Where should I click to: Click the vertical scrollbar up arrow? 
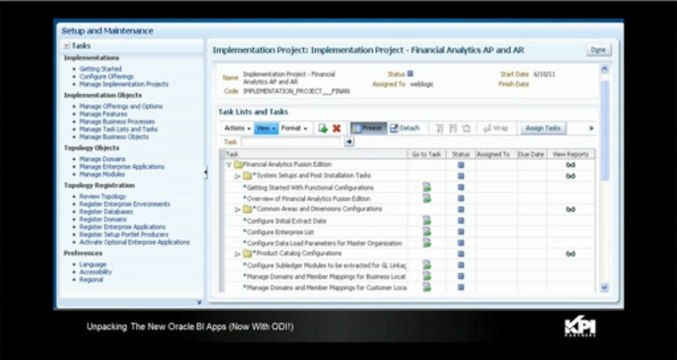(x=604, y=69)
